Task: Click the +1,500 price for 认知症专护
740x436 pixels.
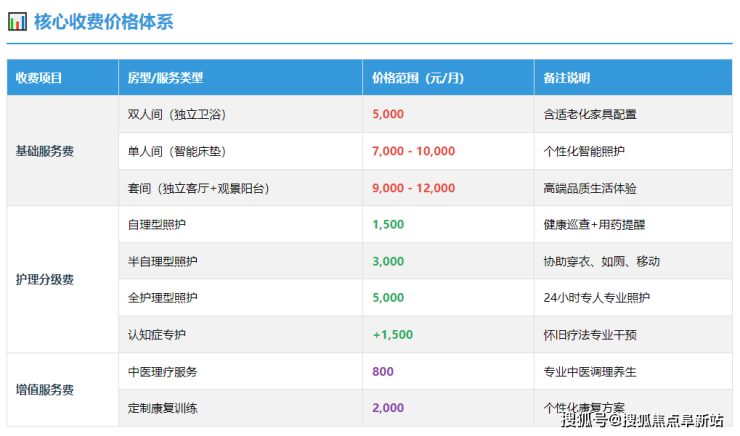Action: click(392, 334)
